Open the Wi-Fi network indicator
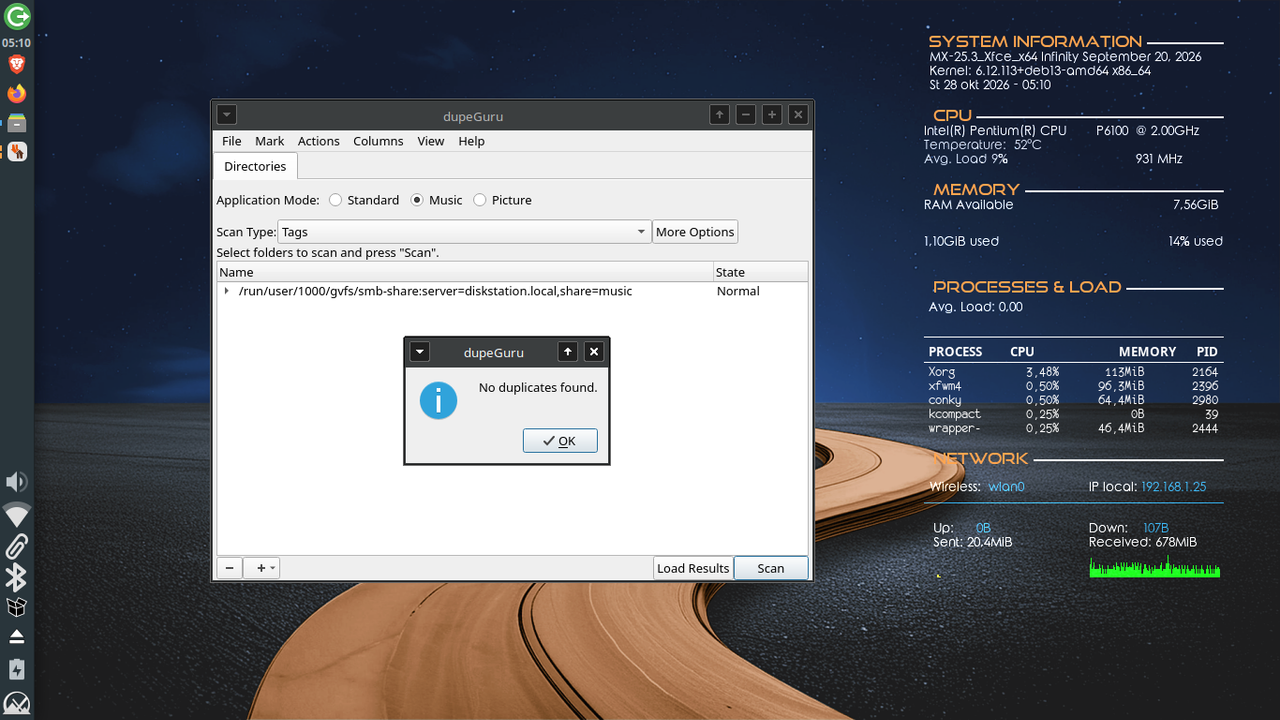This screenshot has width=1280, height=720. point(17,515)
